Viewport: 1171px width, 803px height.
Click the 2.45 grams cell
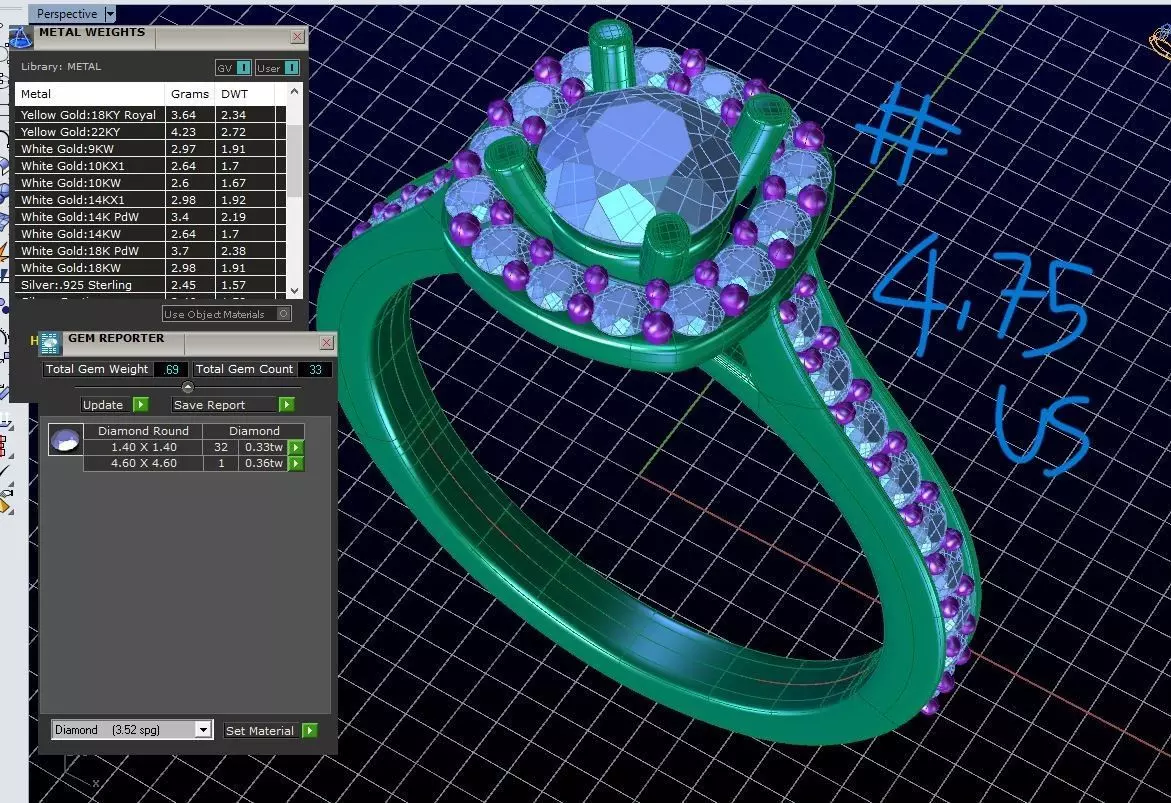190,285
